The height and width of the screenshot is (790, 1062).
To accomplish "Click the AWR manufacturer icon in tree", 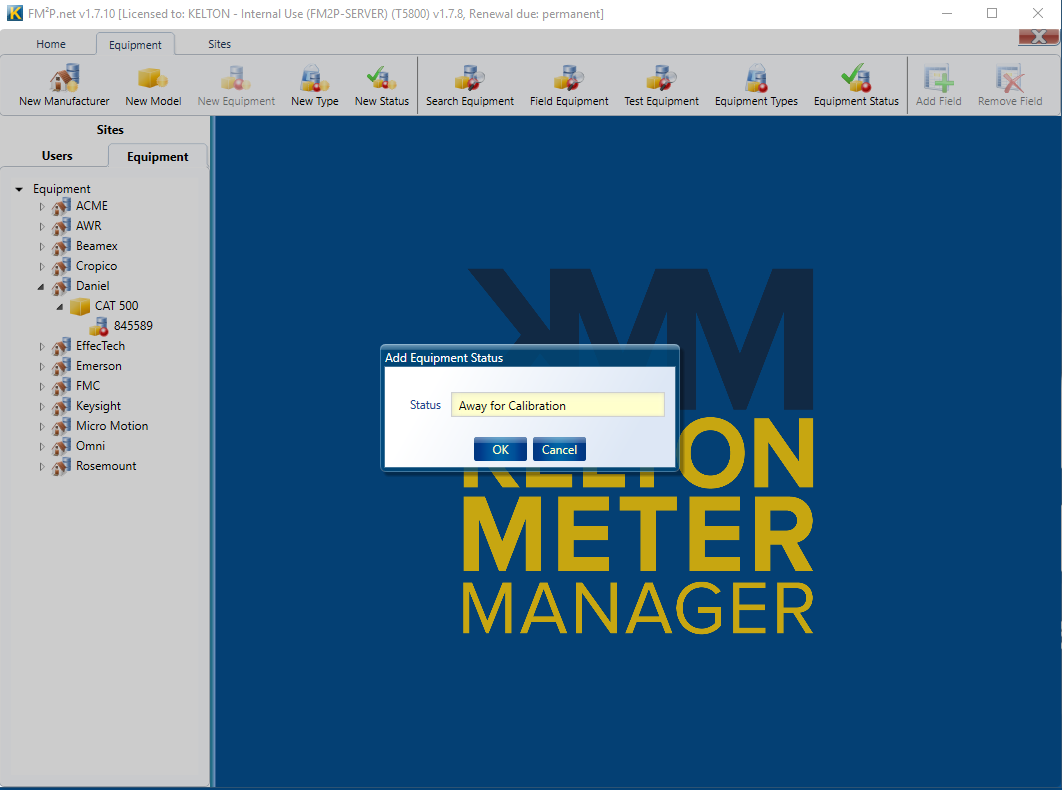I will (x=62, y=226).
